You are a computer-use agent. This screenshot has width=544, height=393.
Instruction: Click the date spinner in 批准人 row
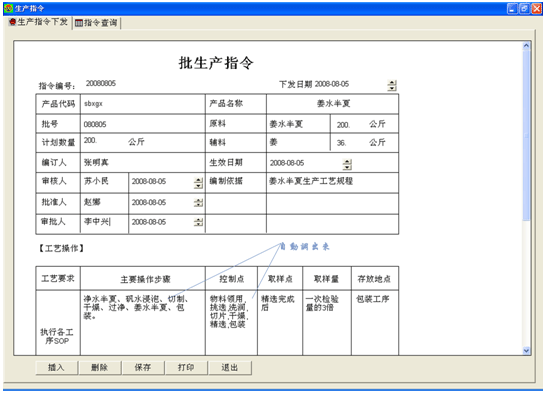coord(198,203)
